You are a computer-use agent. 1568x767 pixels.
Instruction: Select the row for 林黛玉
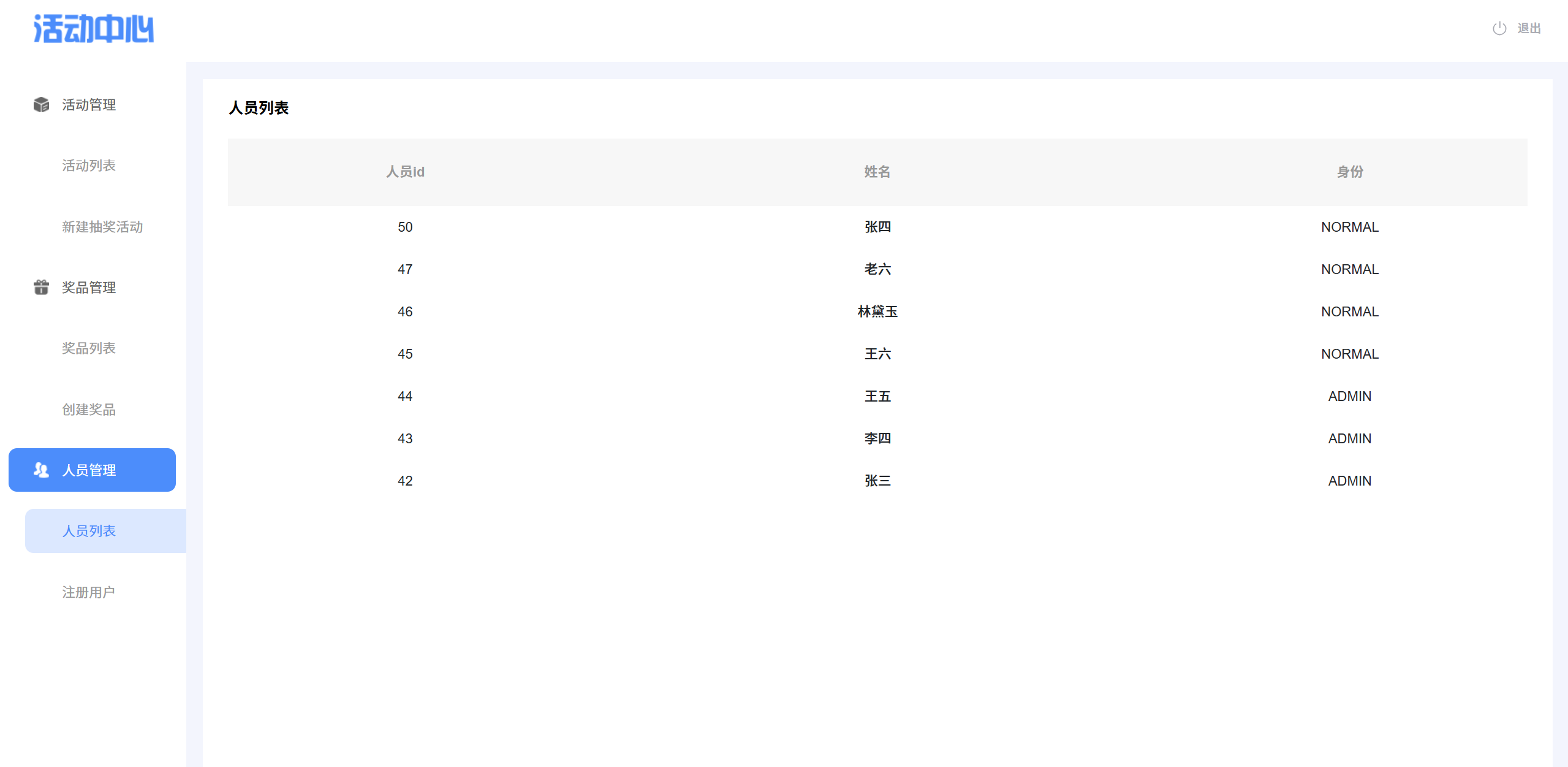[x=877, y=311]
